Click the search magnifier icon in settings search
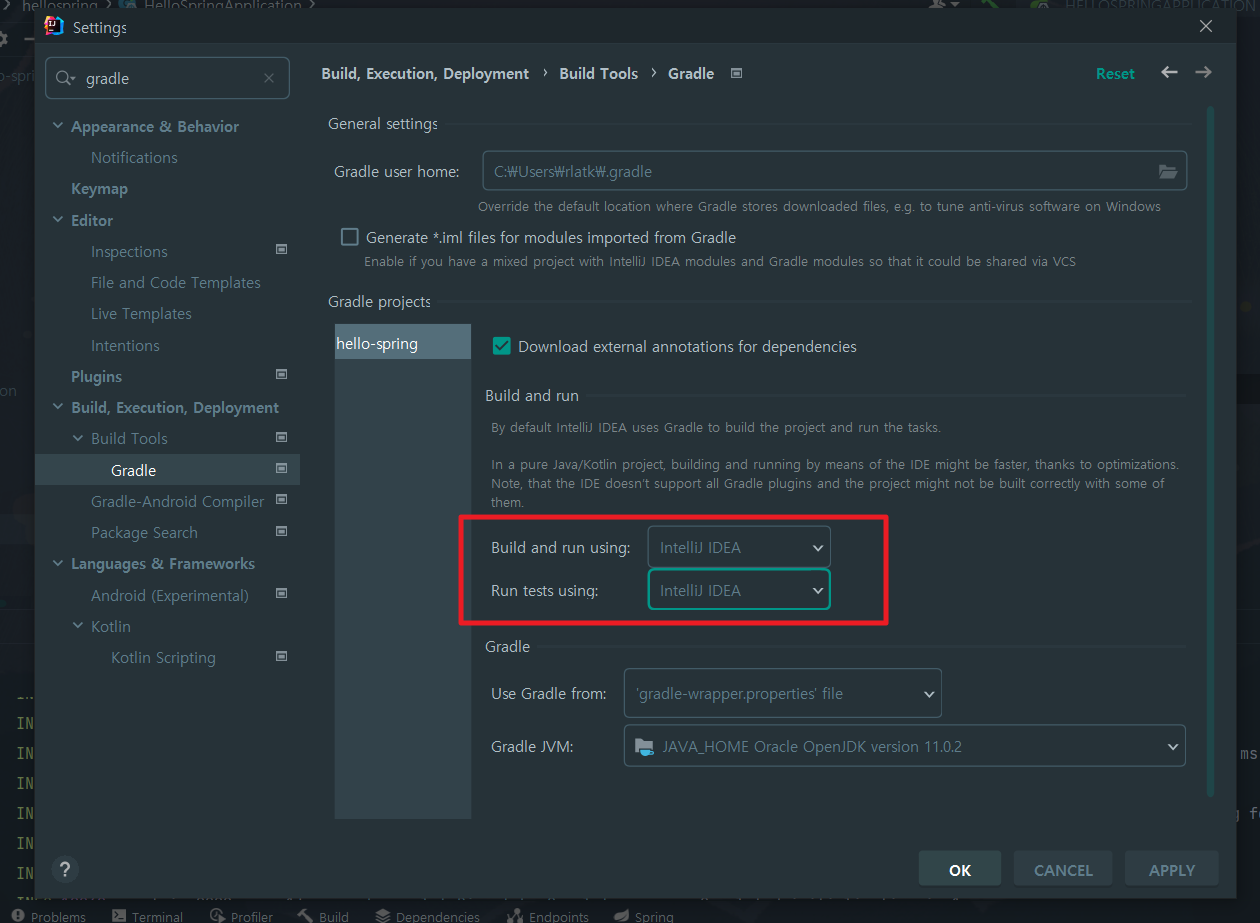This screenshot has height=923, width=1260. pos(66,78)
